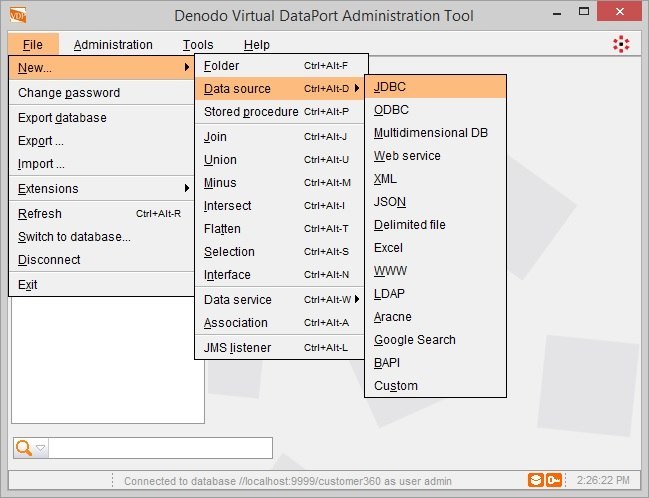The image size is (649, 498).
Task: Expand the Data source submenu
Action: pos(281,89)
